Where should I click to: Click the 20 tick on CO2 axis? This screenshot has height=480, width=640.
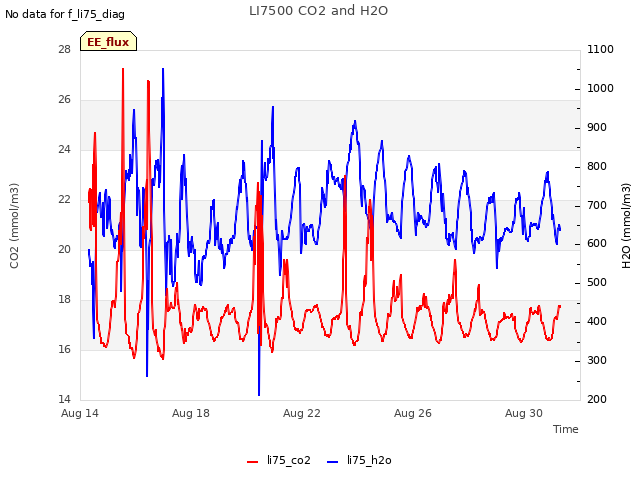click(x=64, y=249)
